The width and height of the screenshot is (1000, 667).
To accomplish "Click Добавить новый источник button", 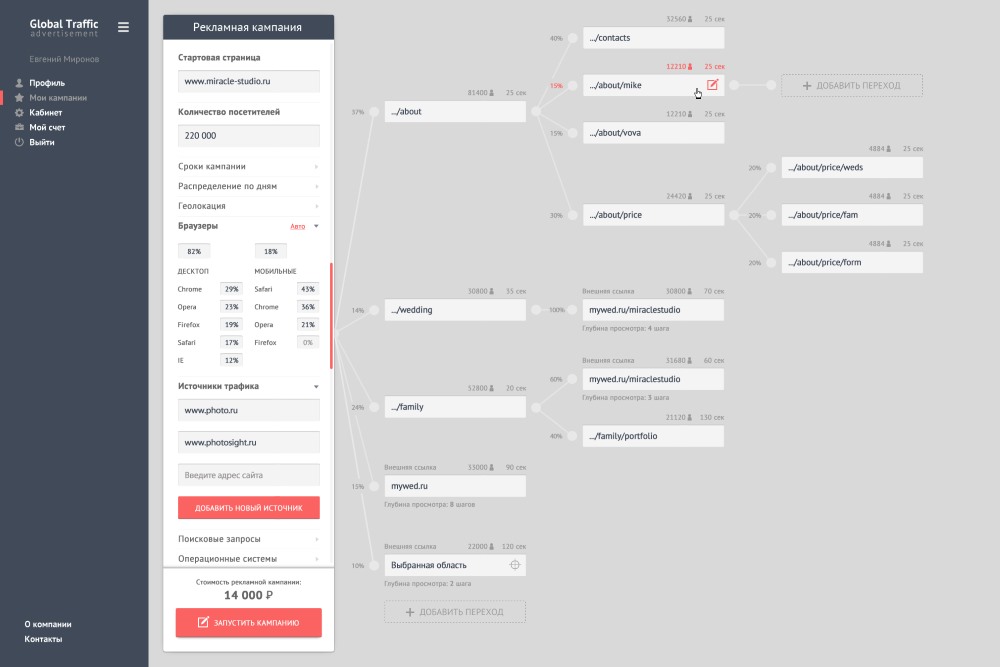I will point(249,508).
